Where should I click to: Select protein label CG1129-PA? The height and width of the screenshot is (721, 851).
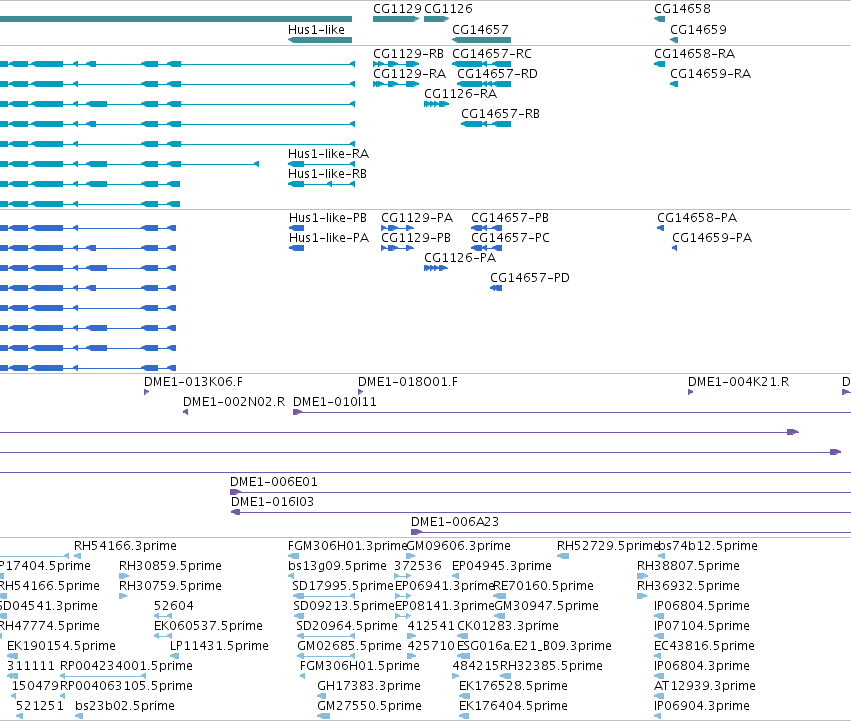pyautogui.click(x=417, y=218)
